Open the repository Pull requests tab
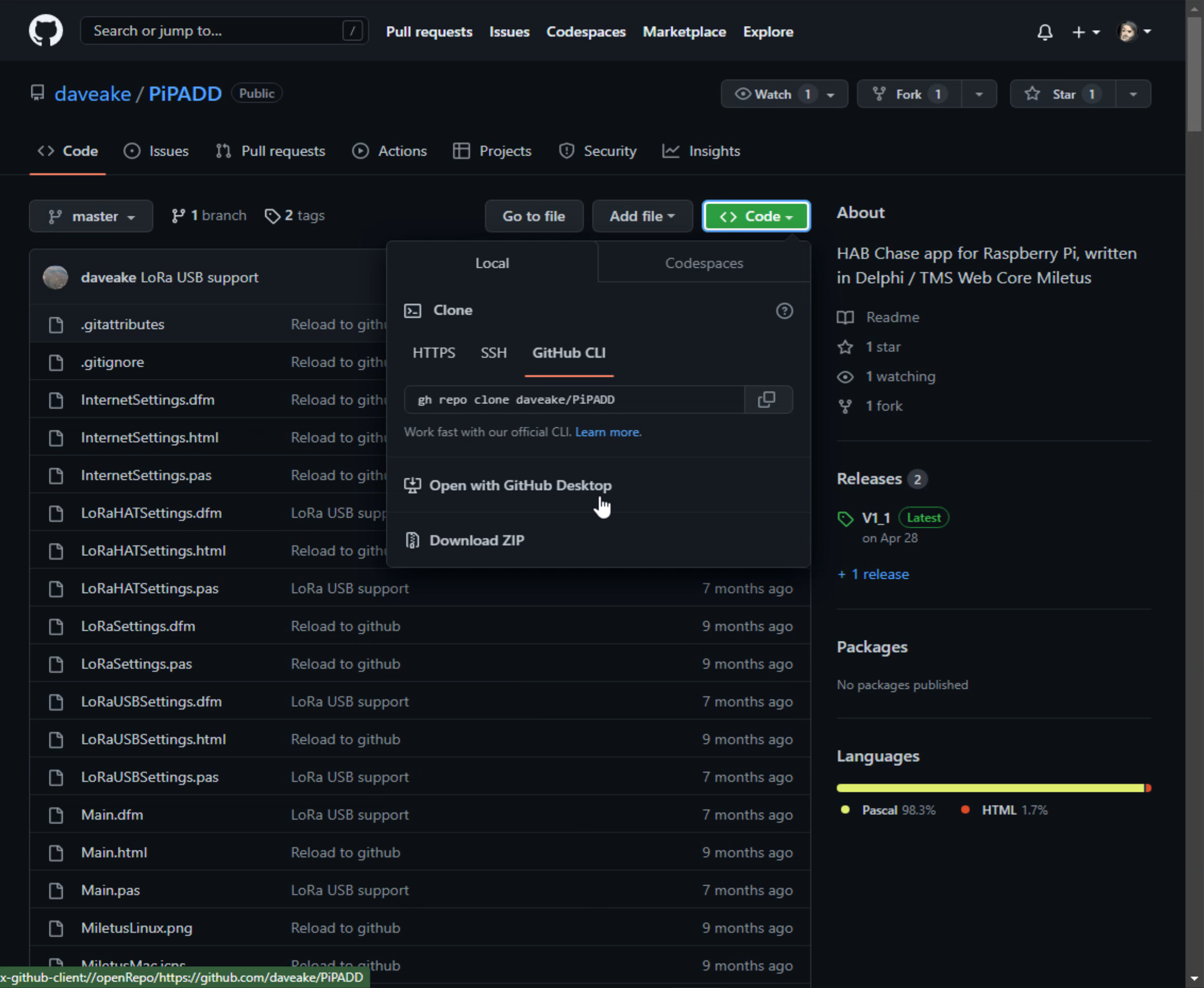The height and width of the screenshot is (988, 1204). pyautogui.click(x=271, y=151)
